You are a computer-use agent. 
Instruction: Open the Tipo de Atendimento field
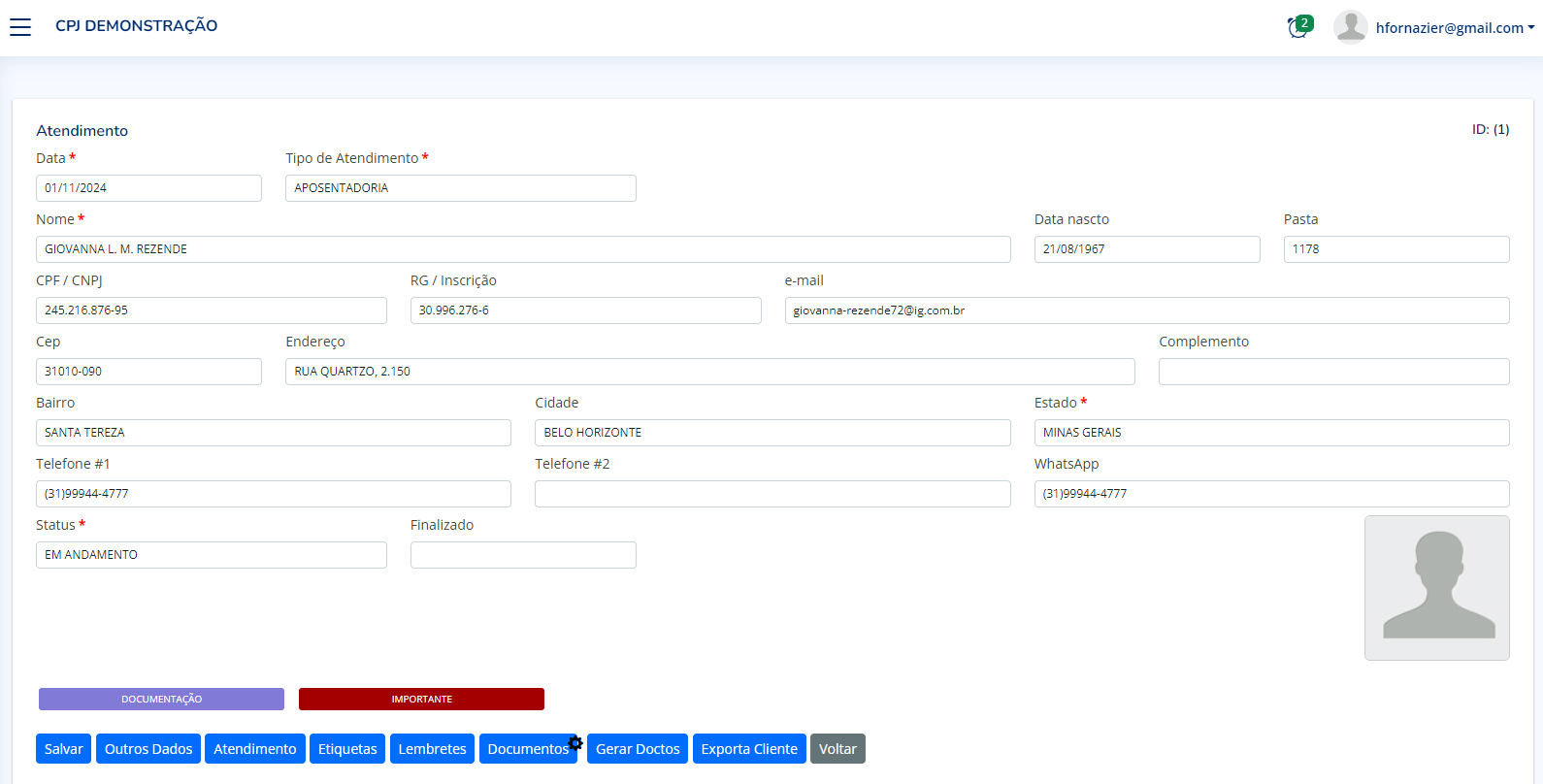pyautogui.click(x=460, y=188)
